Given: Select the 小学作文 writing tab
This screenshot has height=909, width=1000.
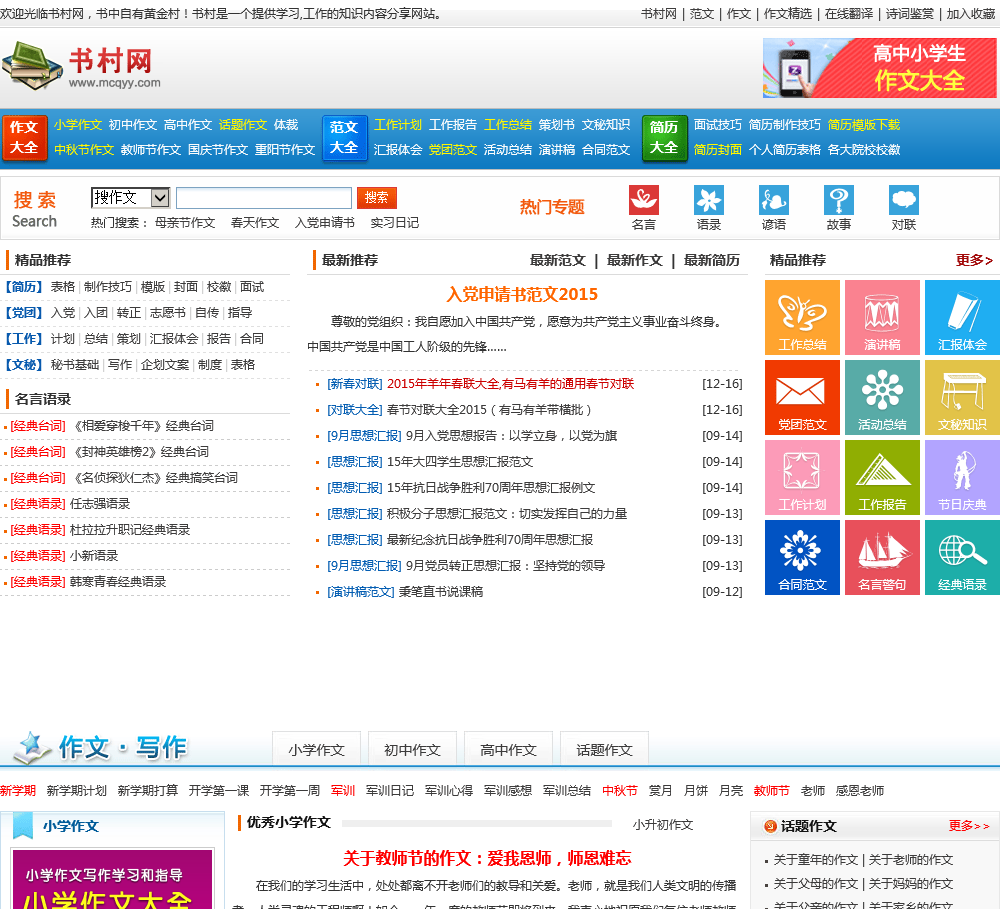Looking at the screenshot, I should (316, 750).
